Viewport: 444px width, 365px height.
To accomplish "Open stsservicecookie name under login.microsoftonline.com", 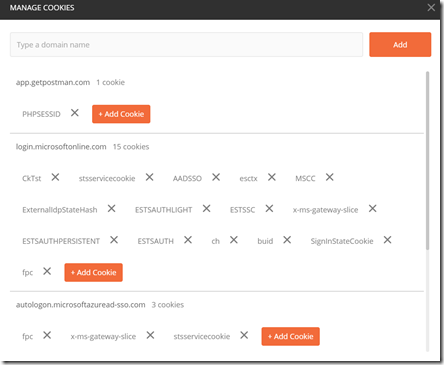I will click(107, 179).
